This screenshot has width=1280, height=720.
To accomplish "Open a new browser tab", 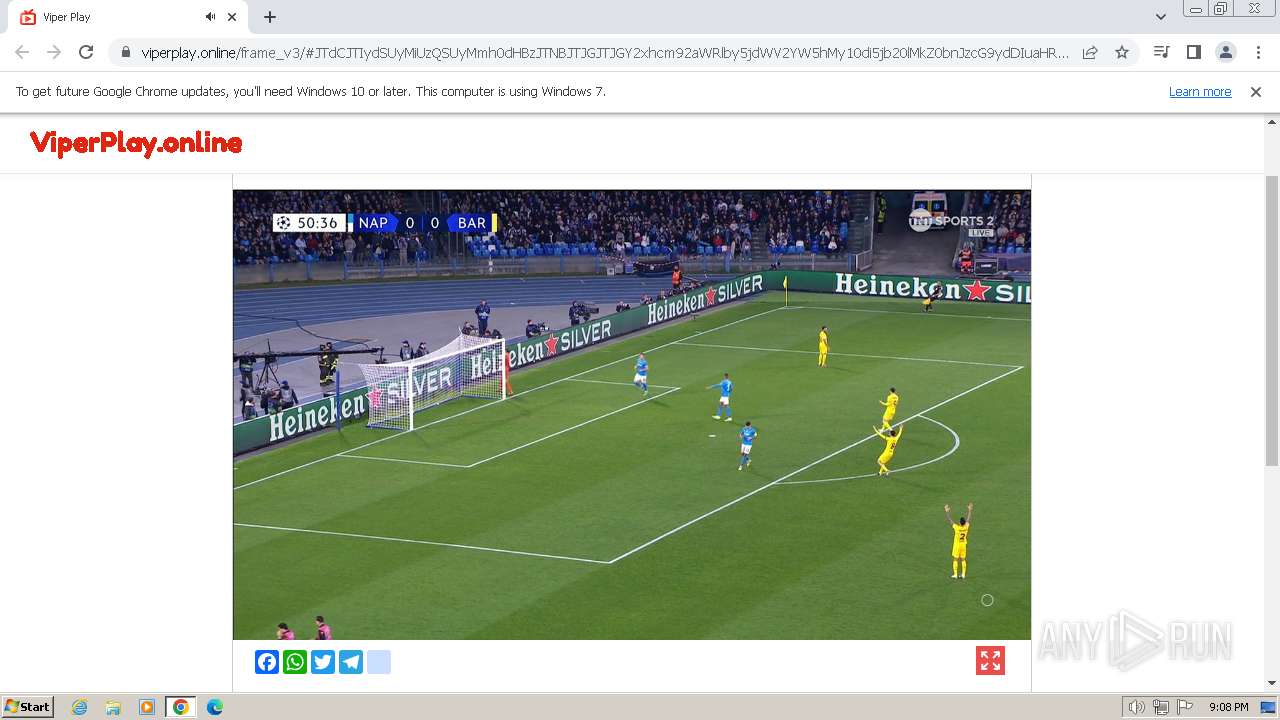I will coord(270,17).
